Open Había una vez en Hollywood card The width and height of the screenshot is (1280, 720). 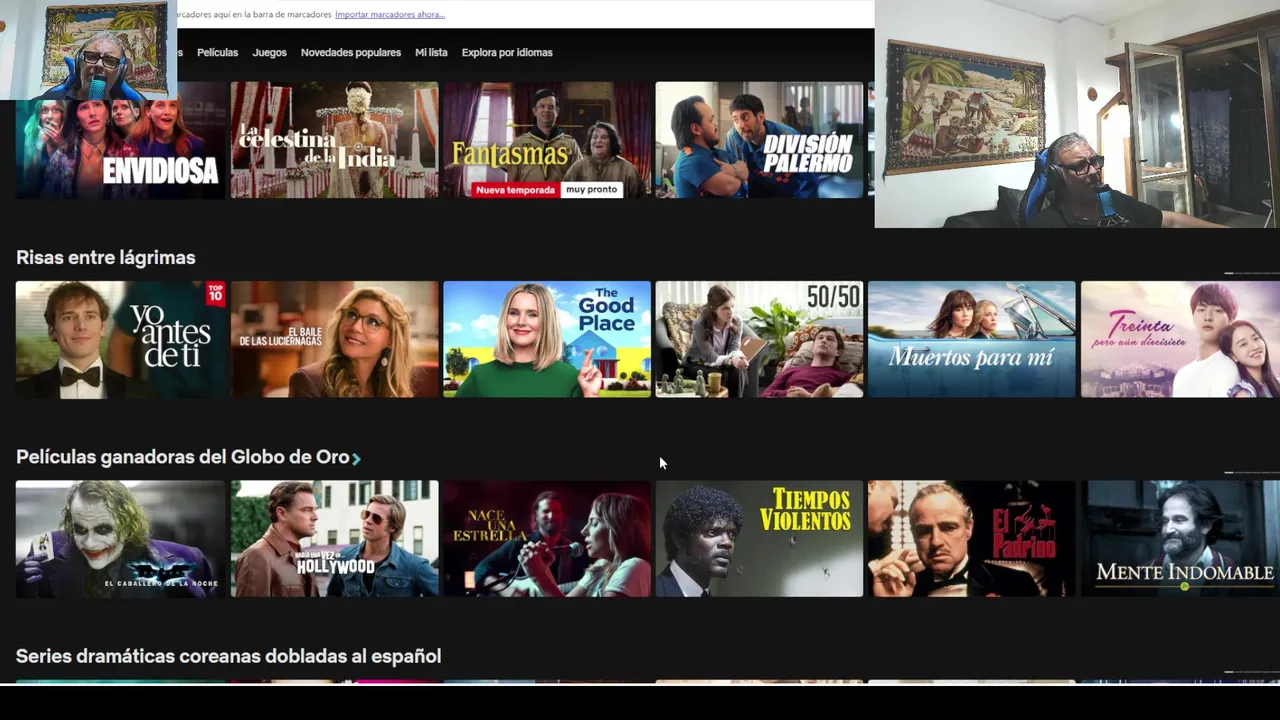click(x=335, y=539)
